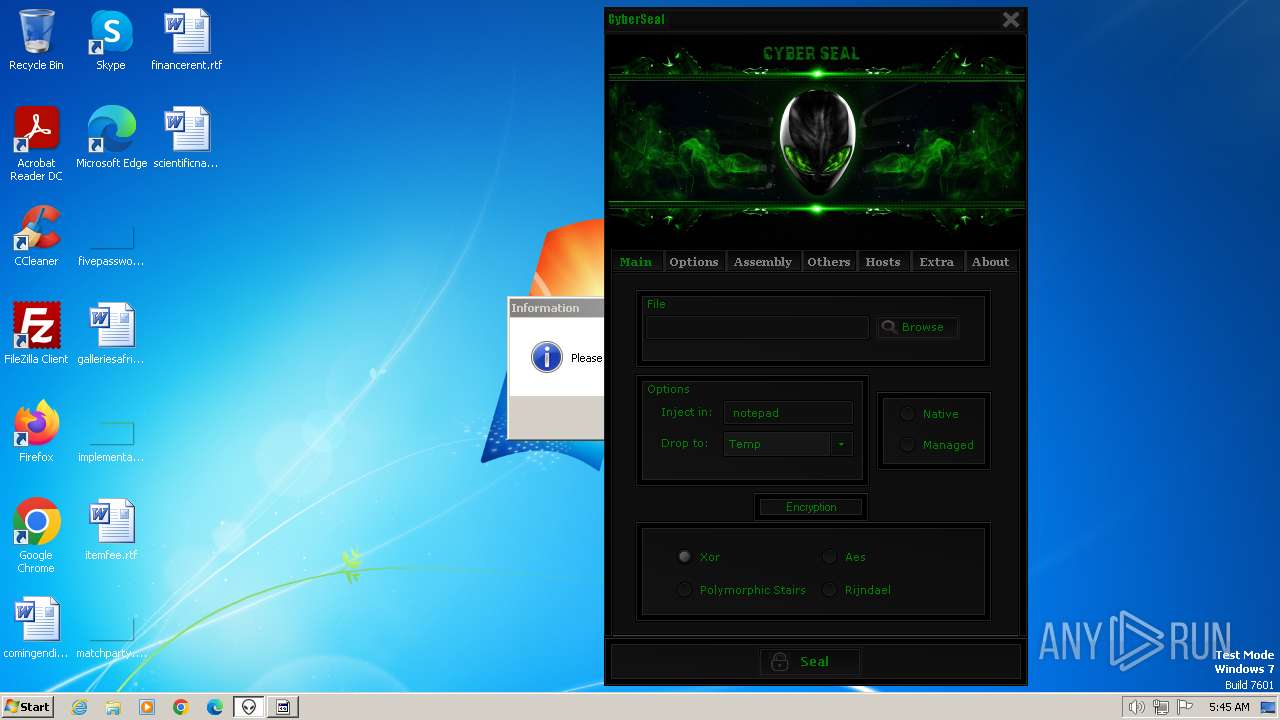Open the scientificna... document icon
1280x720 pixels.
point(186,138)
